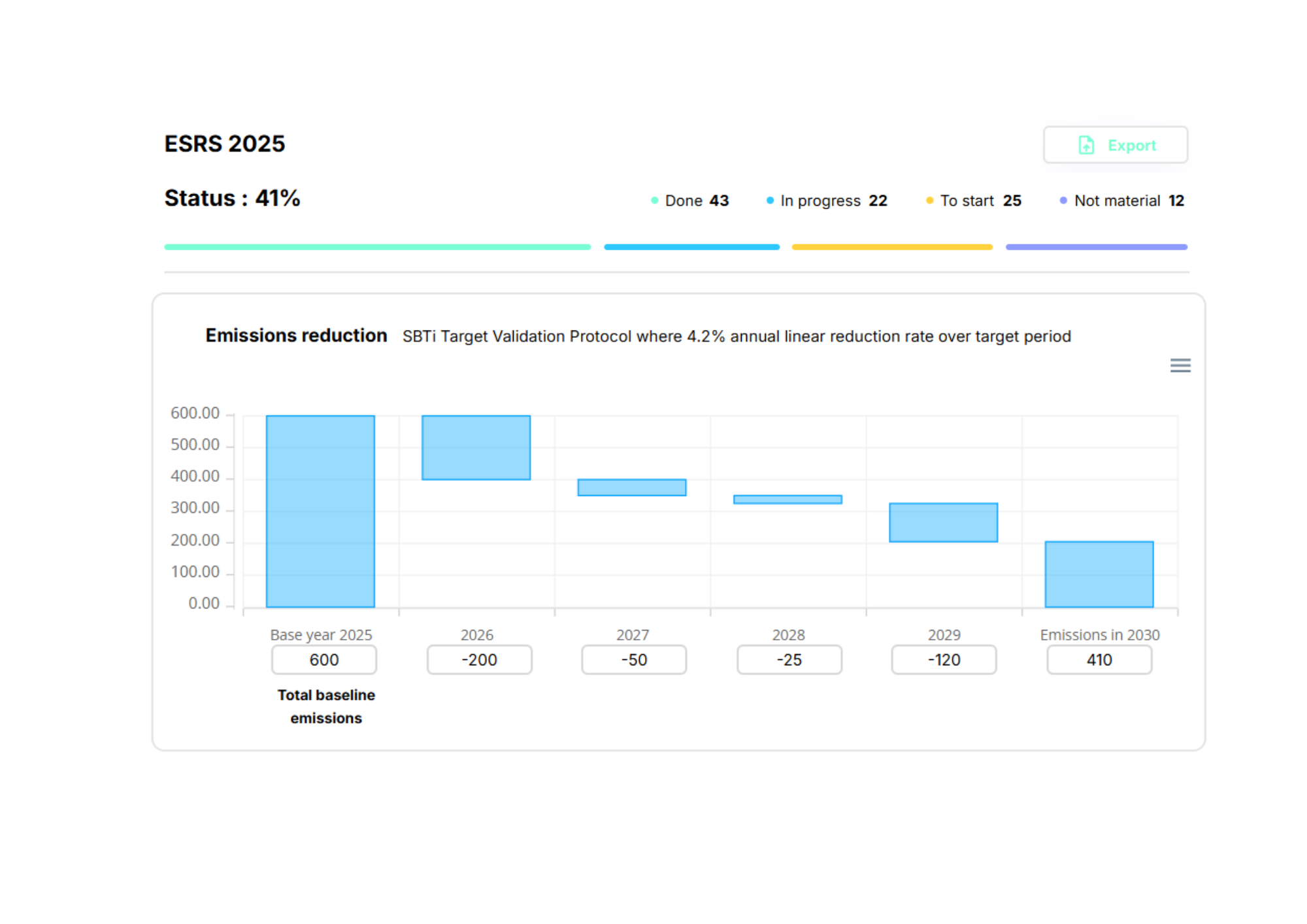Click the Export button
The height and width of the screenshot is (924, 1307).
click(1115, 145)
